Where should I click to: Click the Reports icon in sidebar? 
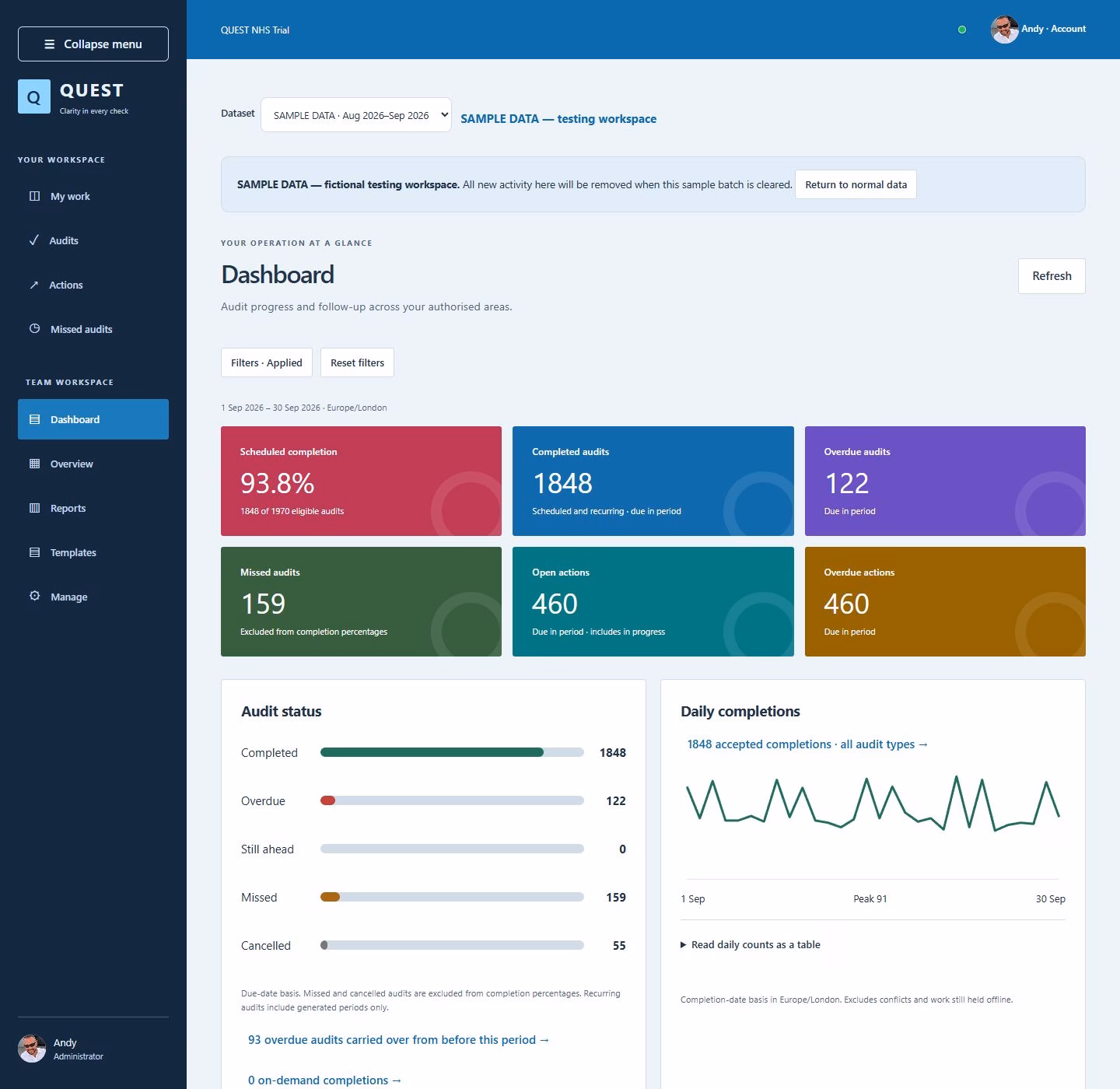coord(34,508)
